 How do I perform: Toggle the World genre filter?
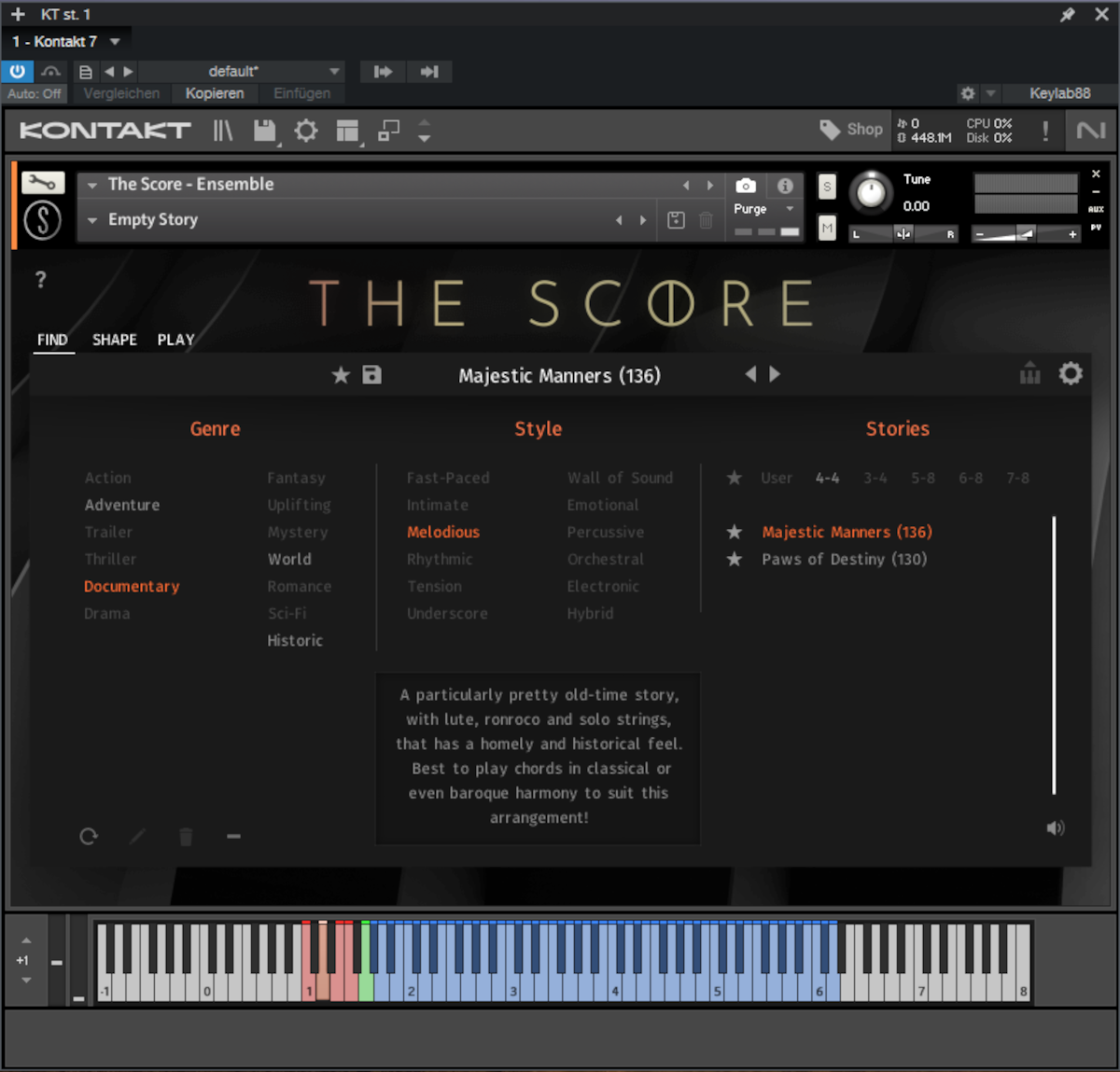(x=290, y=559)
